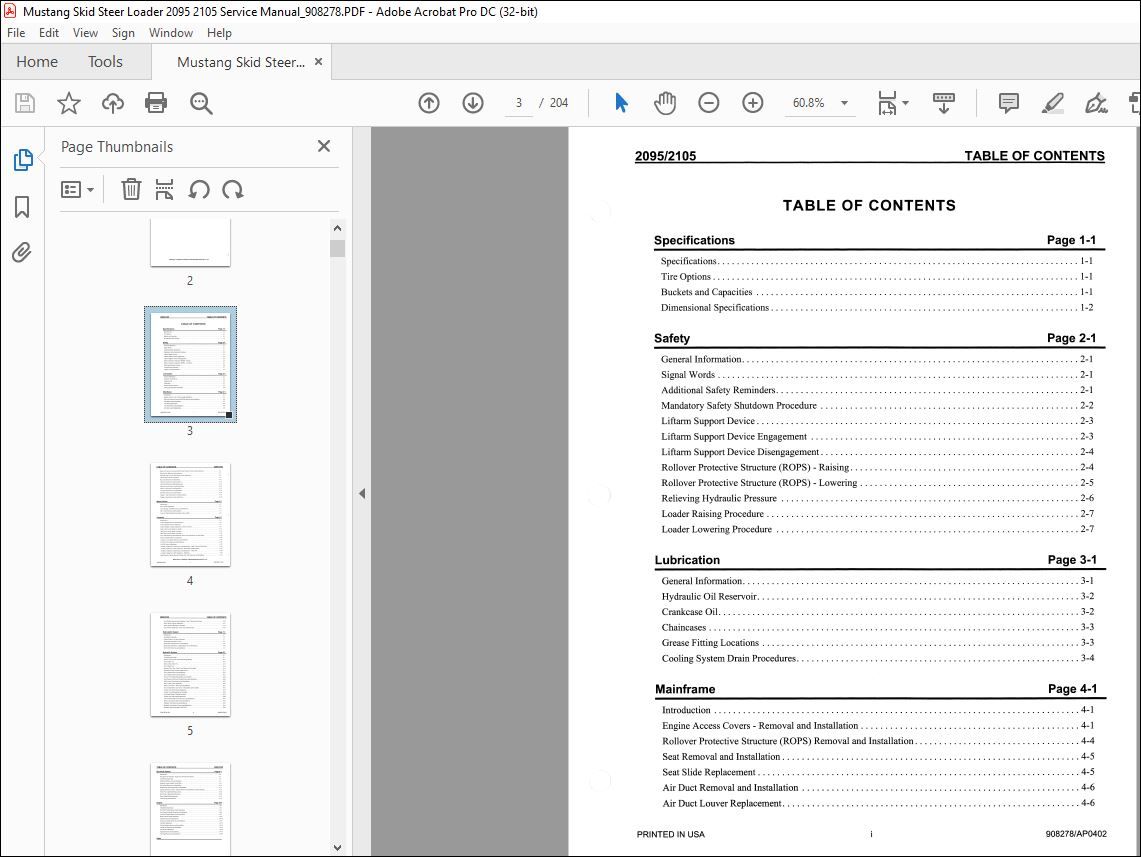1141x857 pixels.
Task: Open the zoom percentage dropdown
Action: point(844,102)
